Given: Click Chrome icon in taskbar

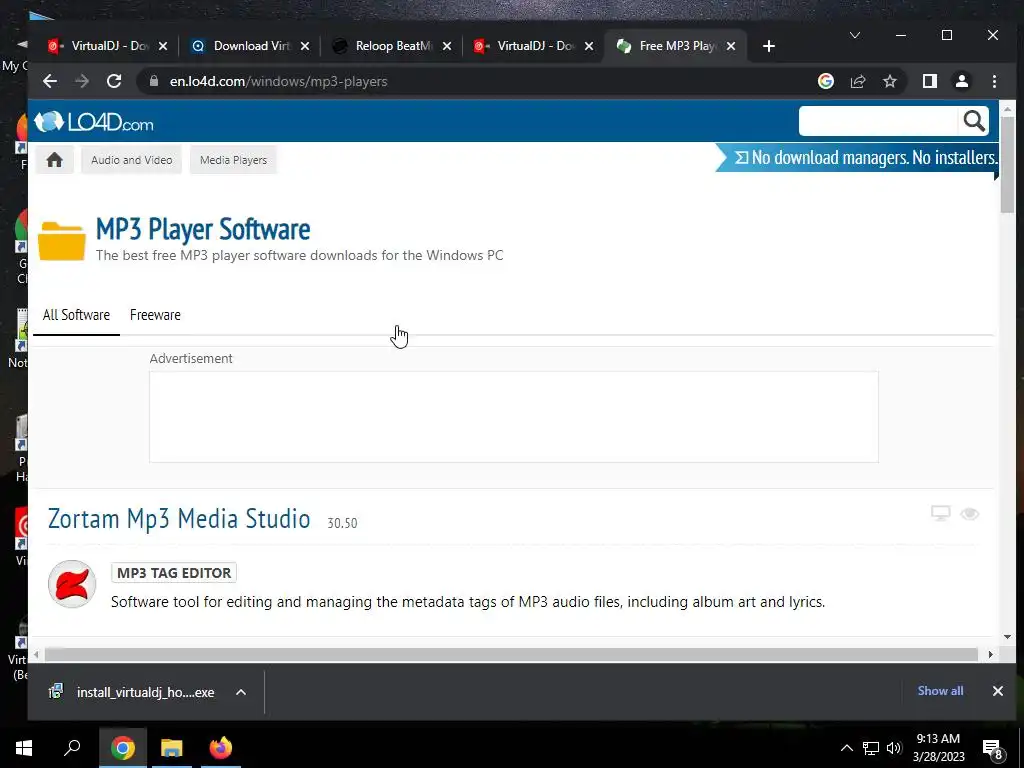Looking at the screenshot, I should 123,748.
